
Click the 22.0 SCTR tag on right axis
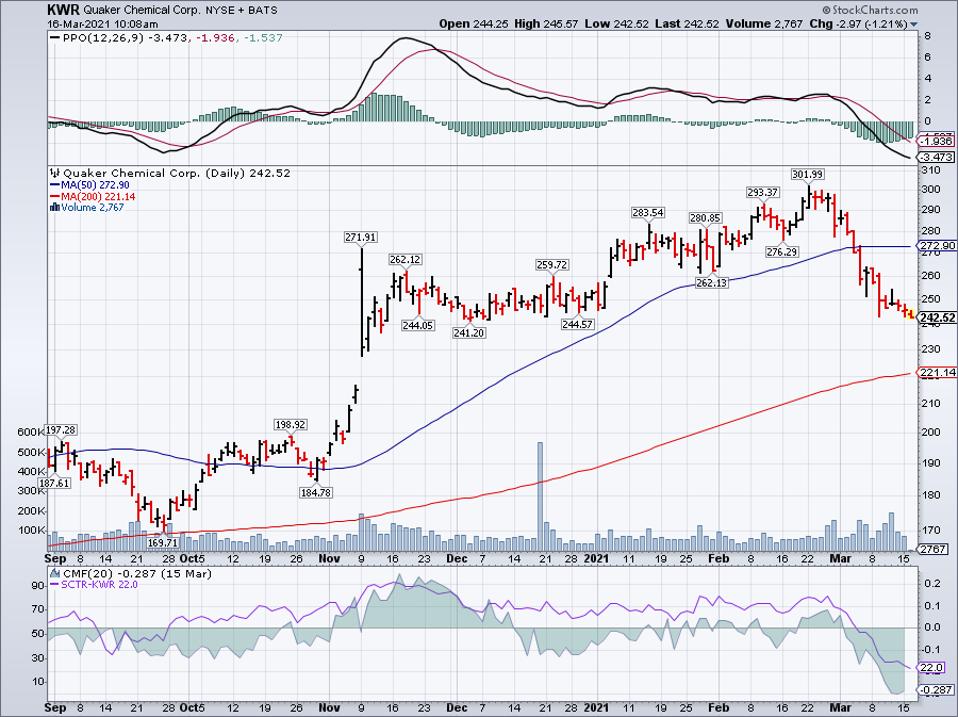tap(932, 668)
